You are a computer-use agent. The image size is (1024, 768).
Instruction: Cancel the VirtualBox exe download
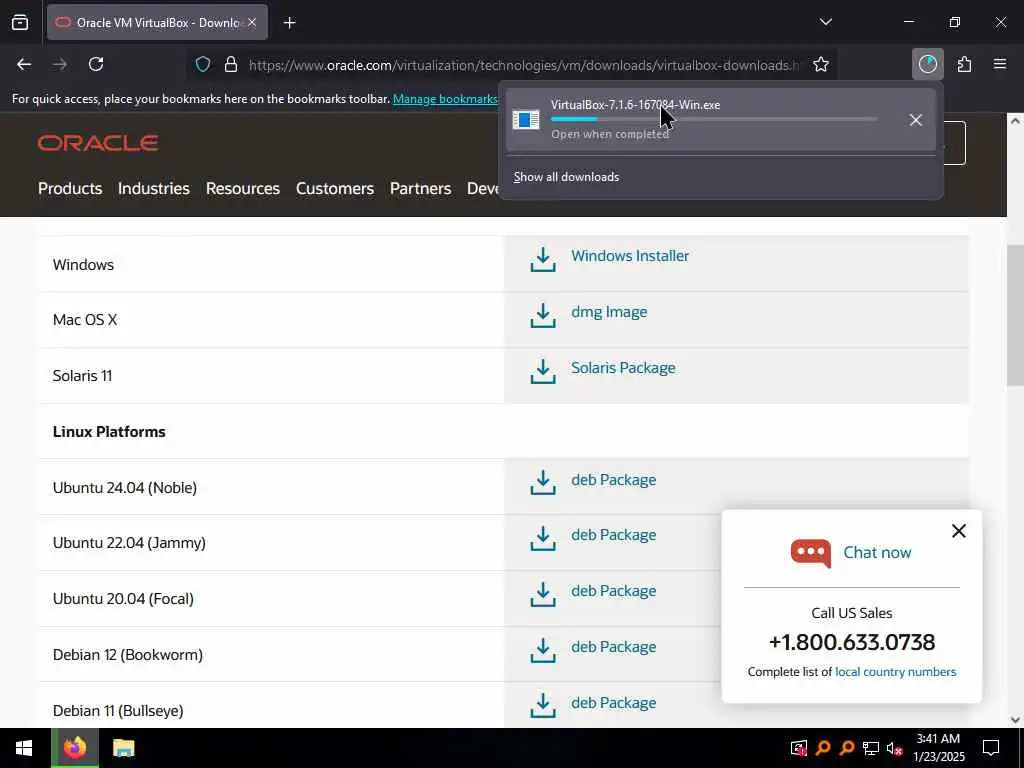click(916, 120)
